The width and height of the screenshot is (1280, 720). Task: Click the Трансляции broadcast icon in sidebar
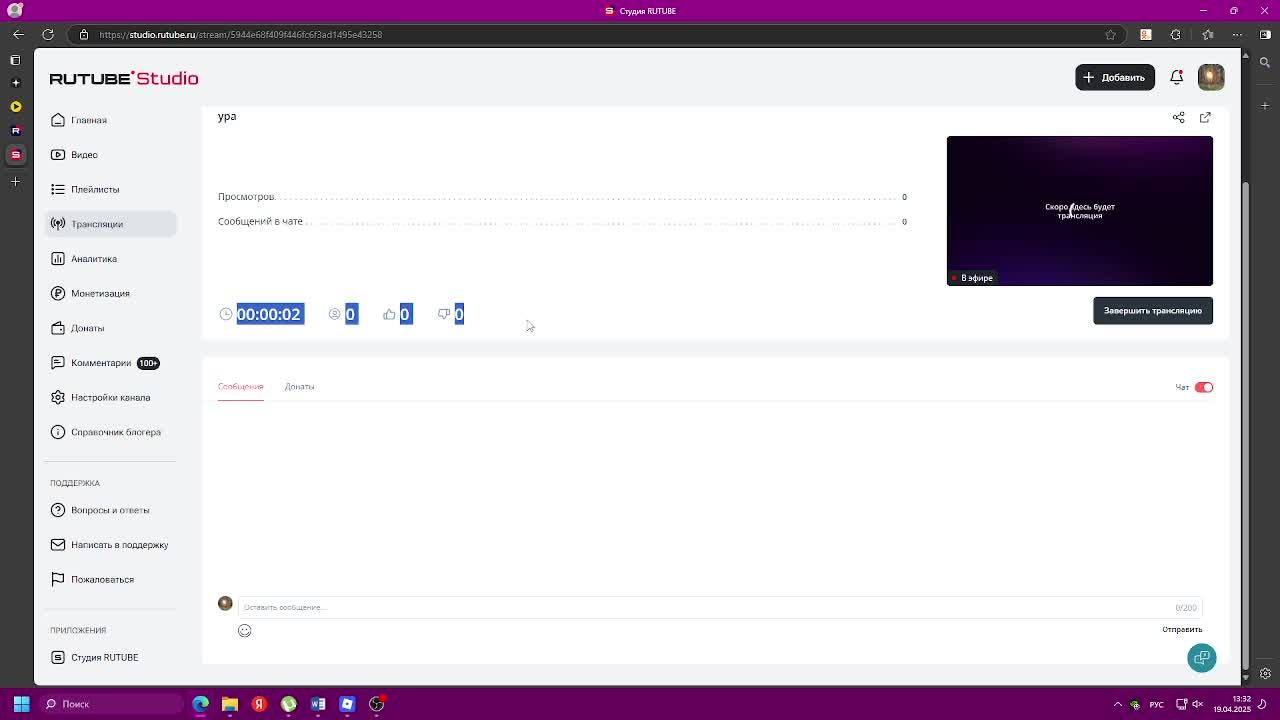coord(58,224)
